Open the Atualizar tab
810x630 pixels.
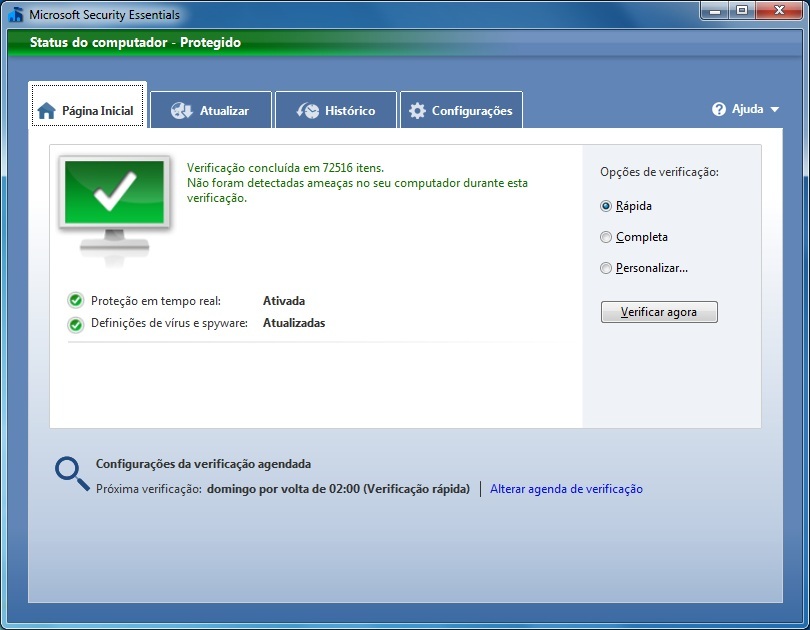click(211, 110)
